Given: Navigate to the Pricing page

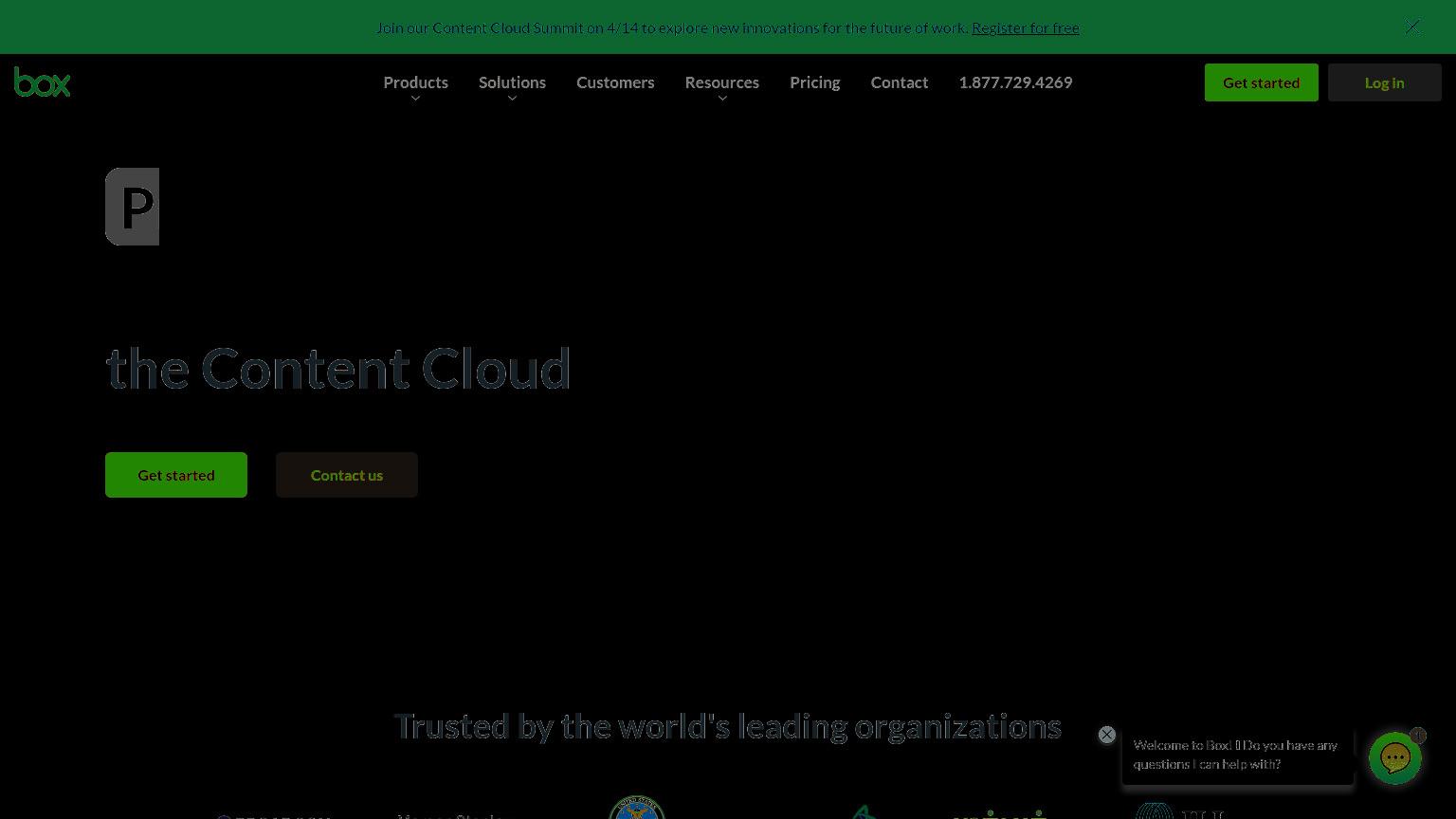Looking at the screenshot, I should click(x=814, y=82).
